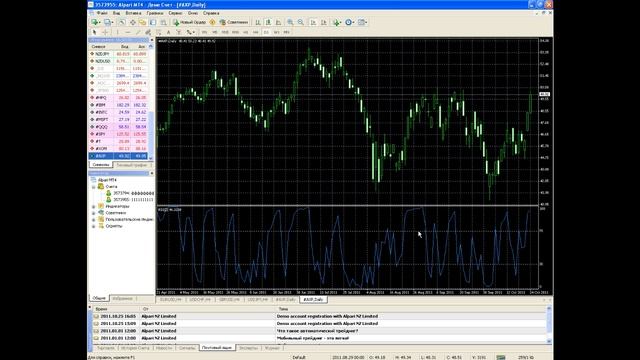The width and height of the screenshot is (640, 360).
Task: Switch chart to bar chart icon
Action: (x=258, y=22)
